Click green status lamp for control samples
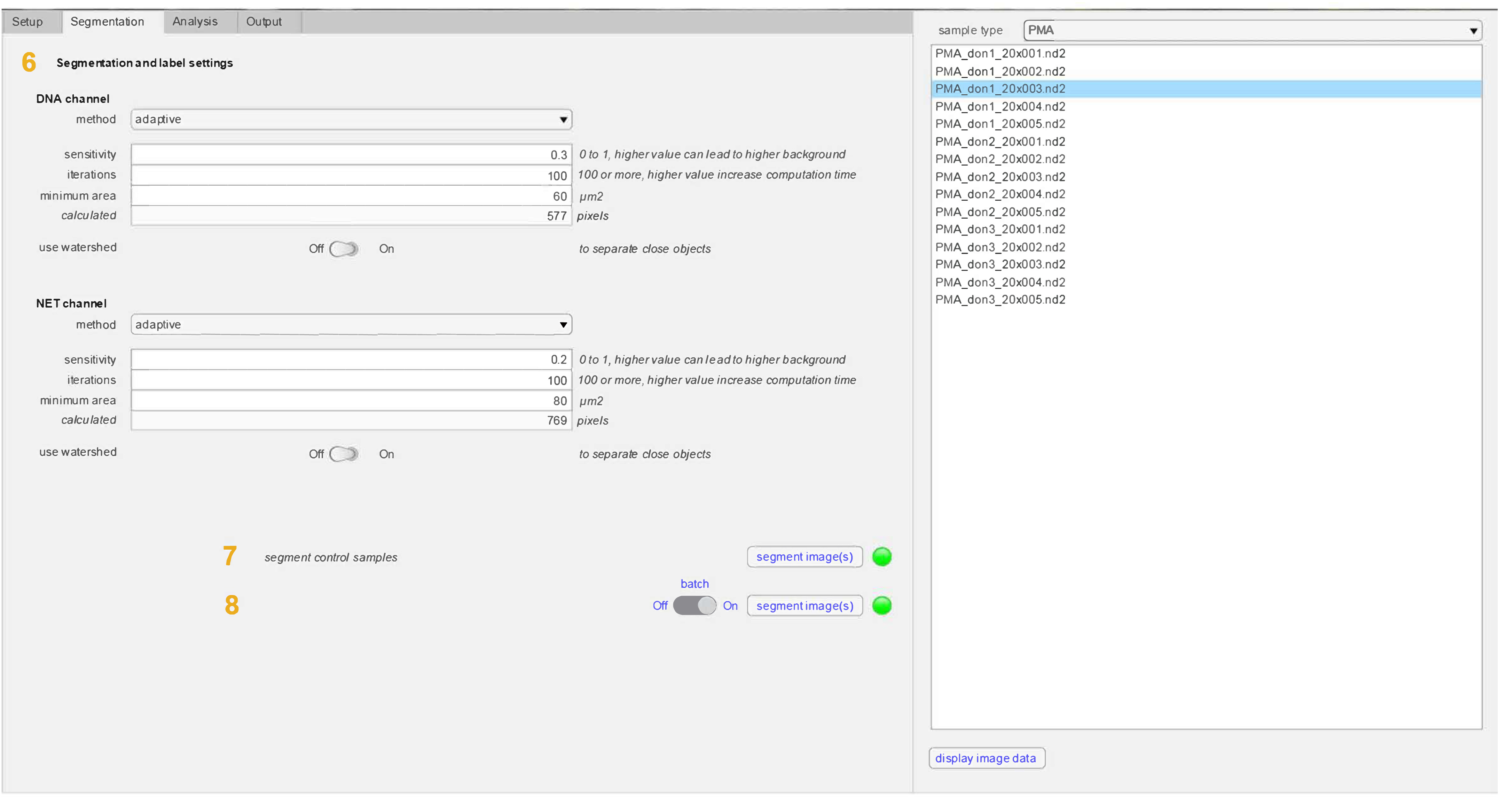 [882, 557]
